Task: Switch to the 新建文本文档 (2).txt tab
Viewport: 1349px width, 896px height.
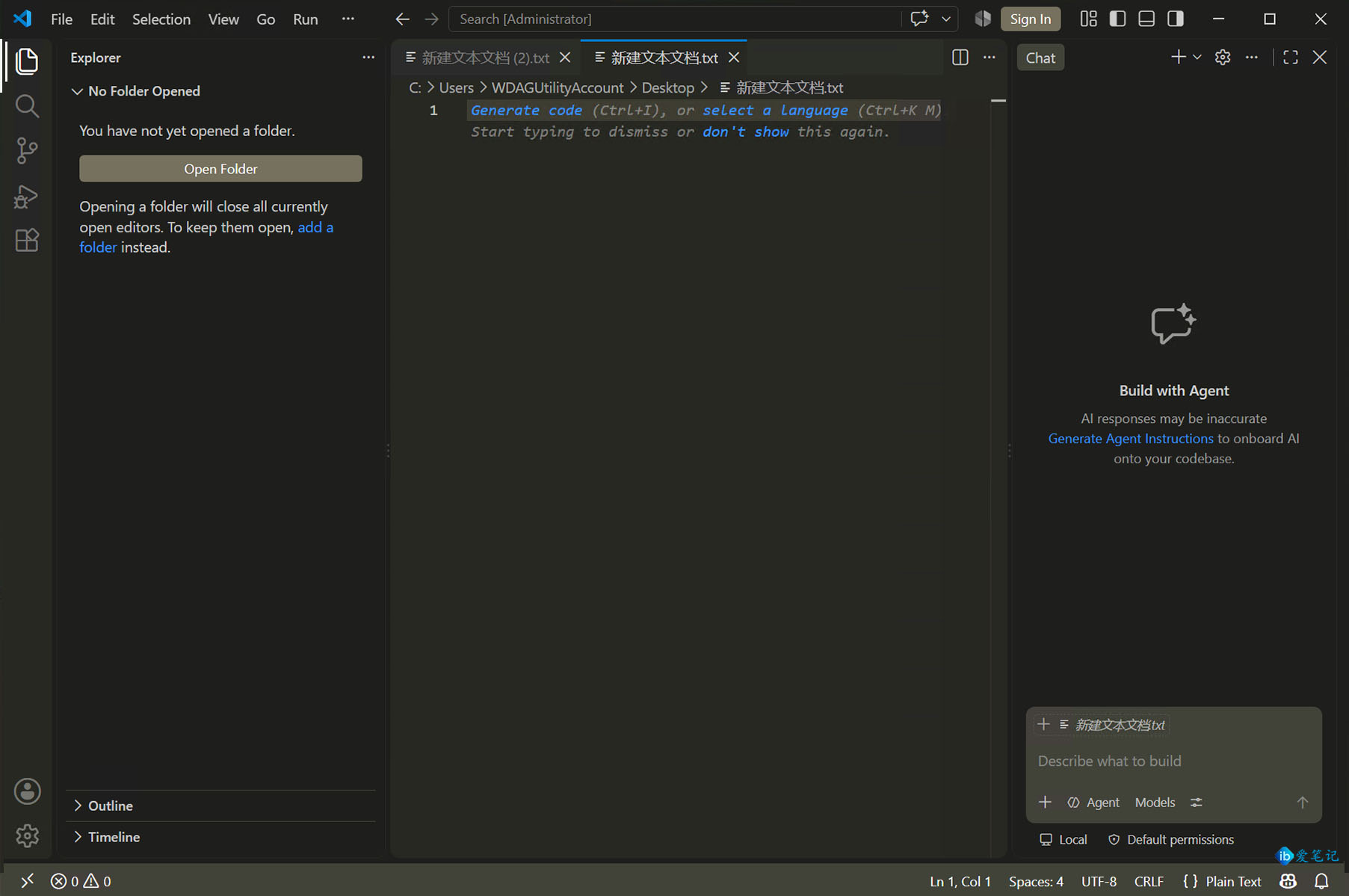Action: click(x=485, y=58)
